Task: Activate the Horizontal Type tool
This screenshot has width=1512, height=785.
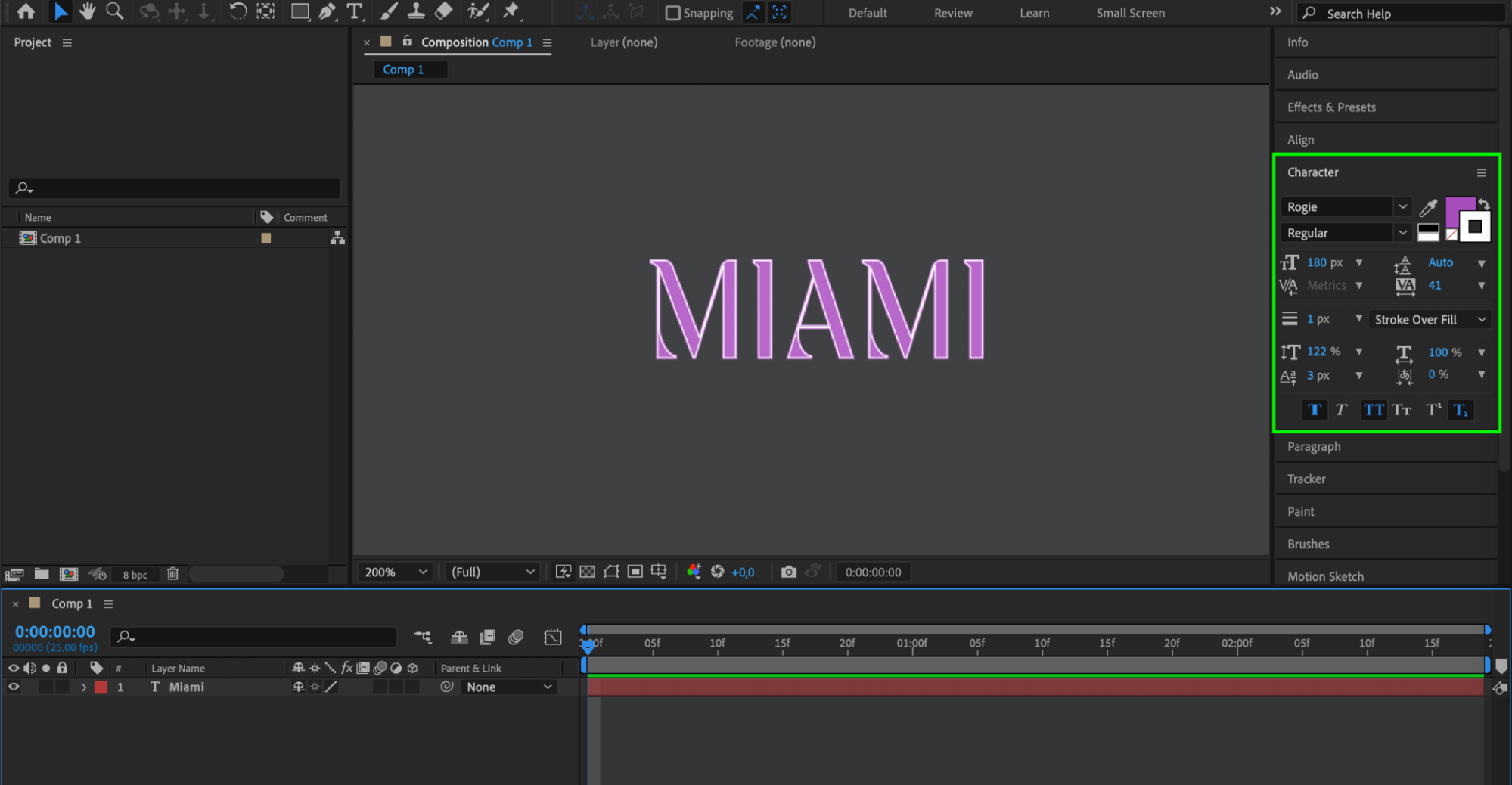Action: (x=354, y=11)
